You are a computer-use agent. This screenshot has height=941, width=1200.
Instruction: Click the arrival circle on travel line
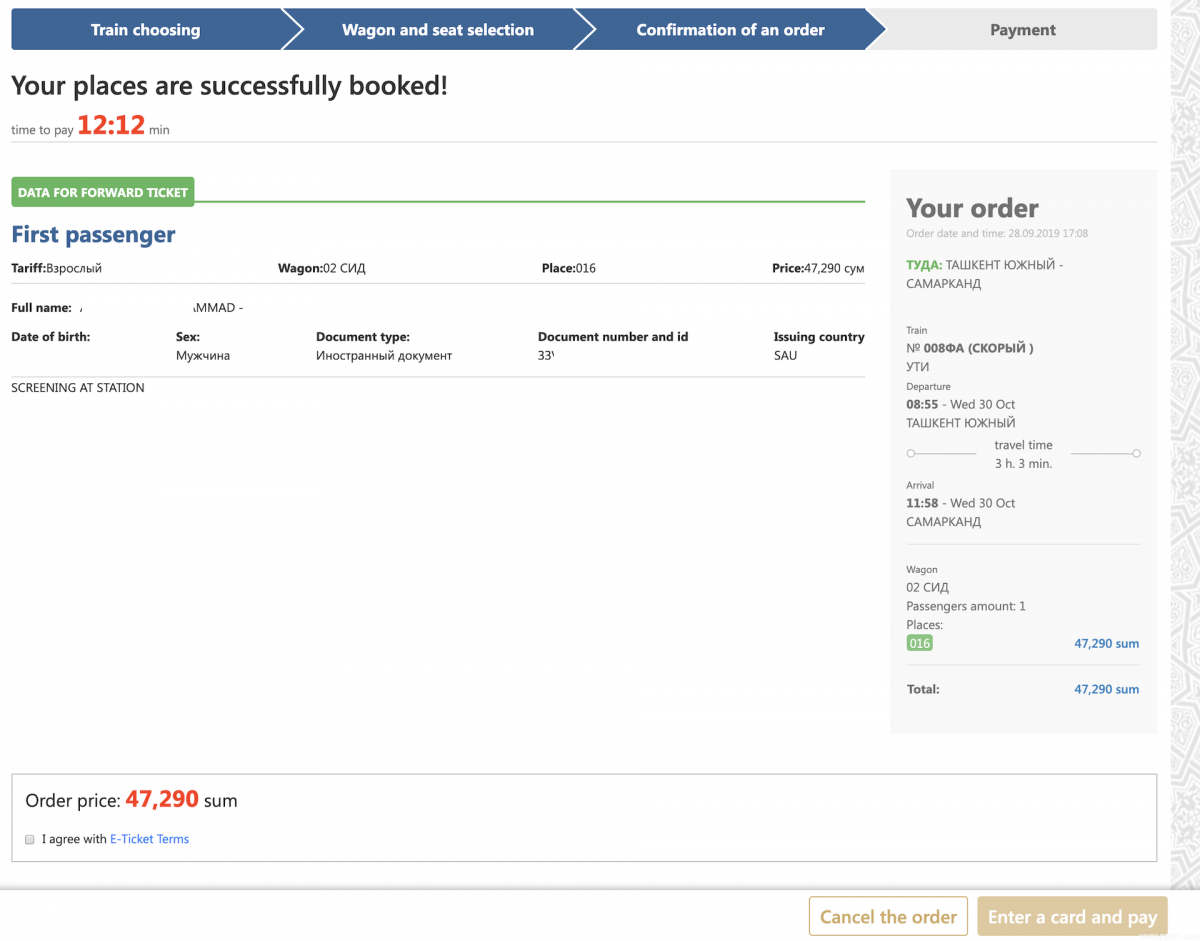1136,454
